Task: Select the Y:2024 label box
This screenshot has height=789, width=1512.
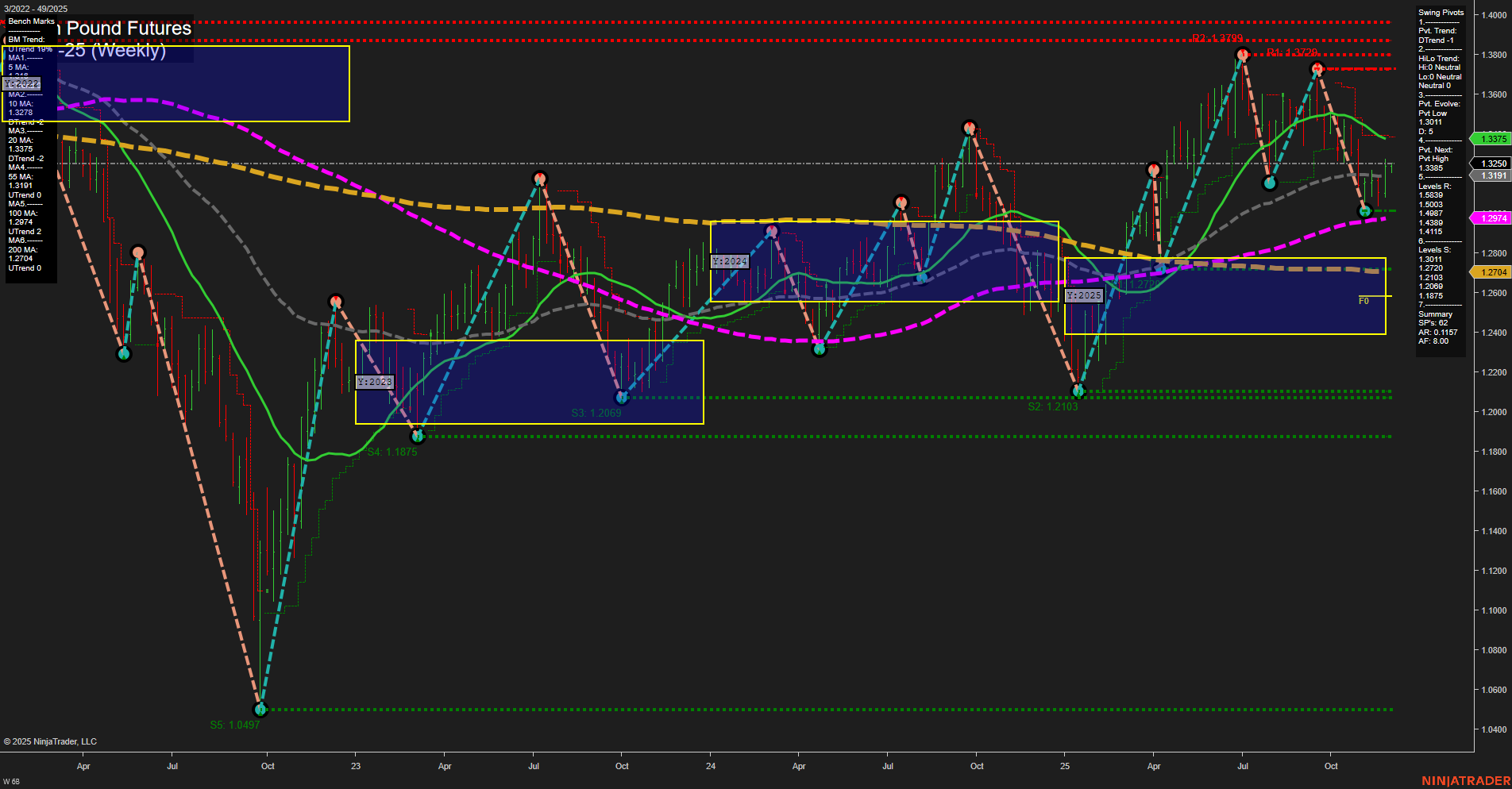Action: coord(730,260)
